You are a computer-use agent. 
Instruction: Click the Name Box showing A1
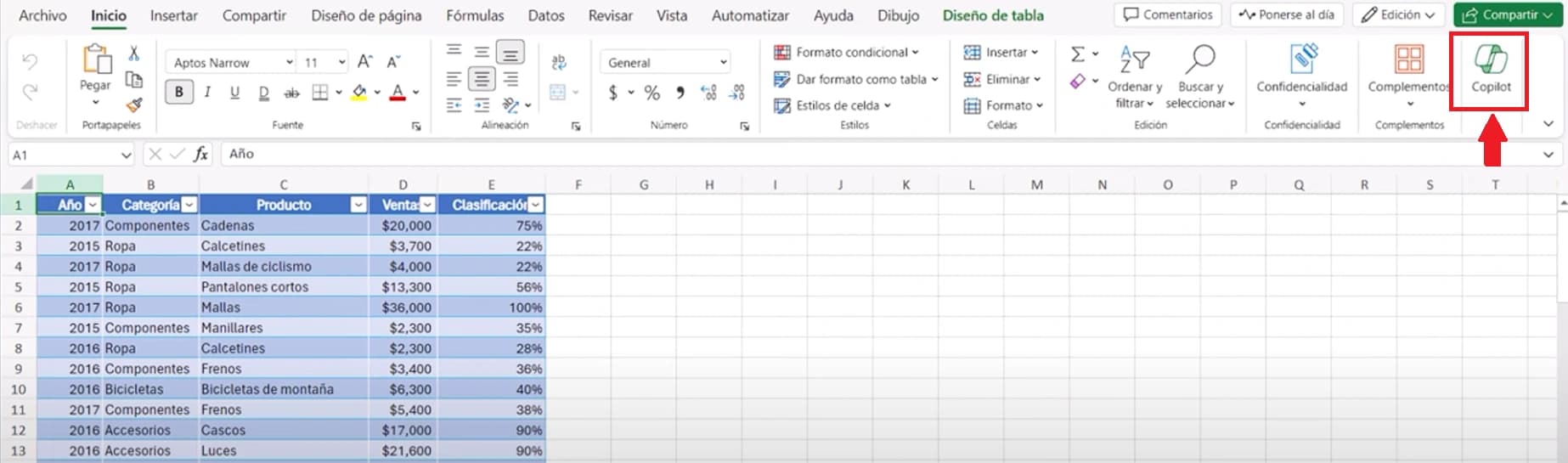(x=71, y=155)
